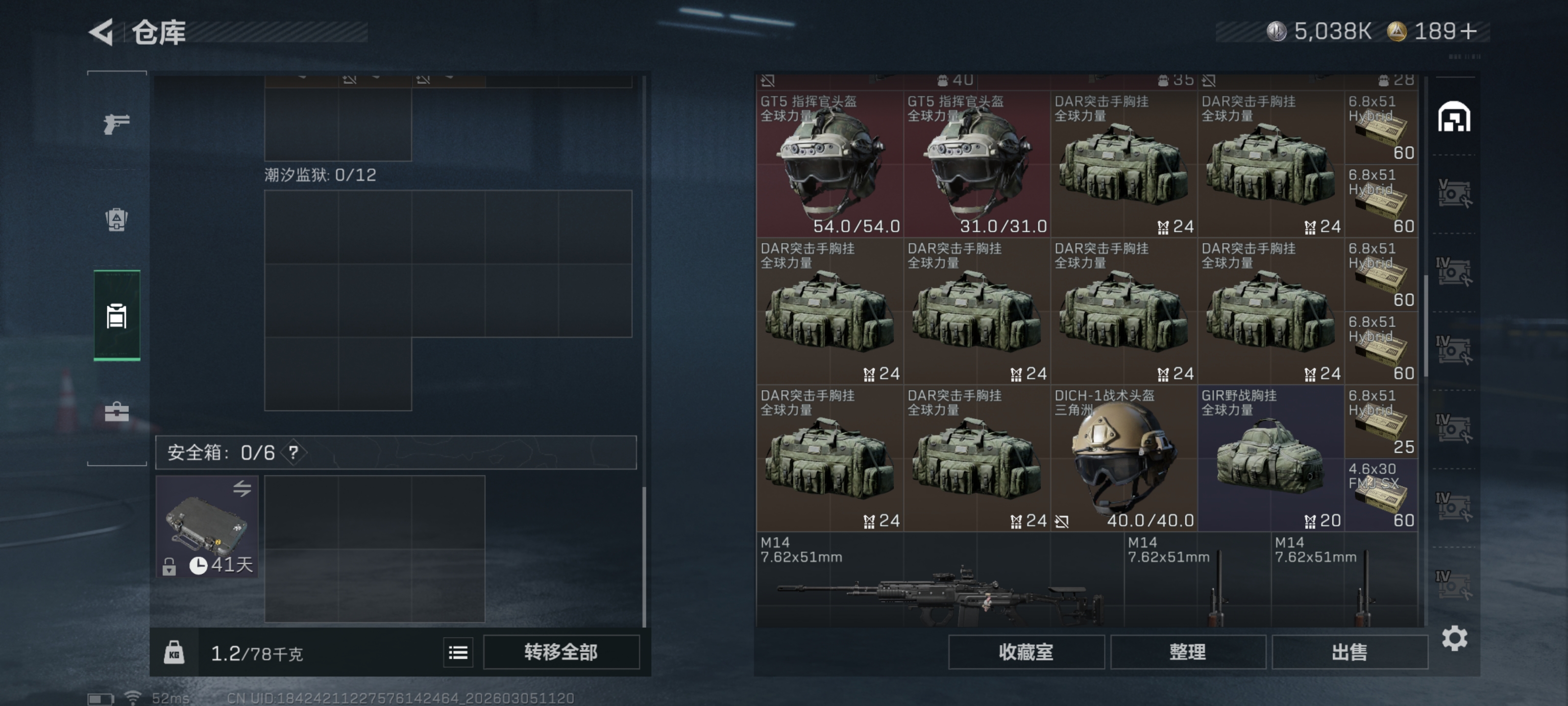Click the warehouse inventory vertical scrollbar

click(x=1425, y=326)
